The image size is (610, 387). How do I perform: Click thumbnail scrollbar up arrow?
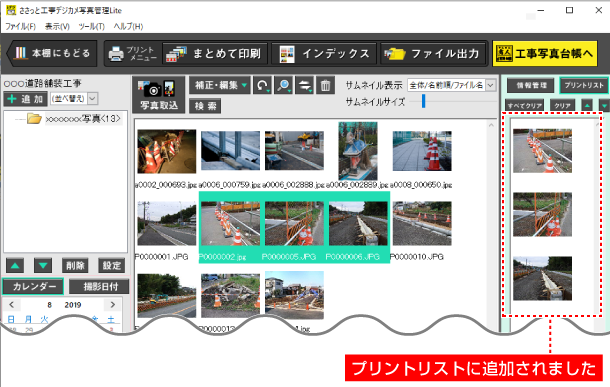pos(491,125)
